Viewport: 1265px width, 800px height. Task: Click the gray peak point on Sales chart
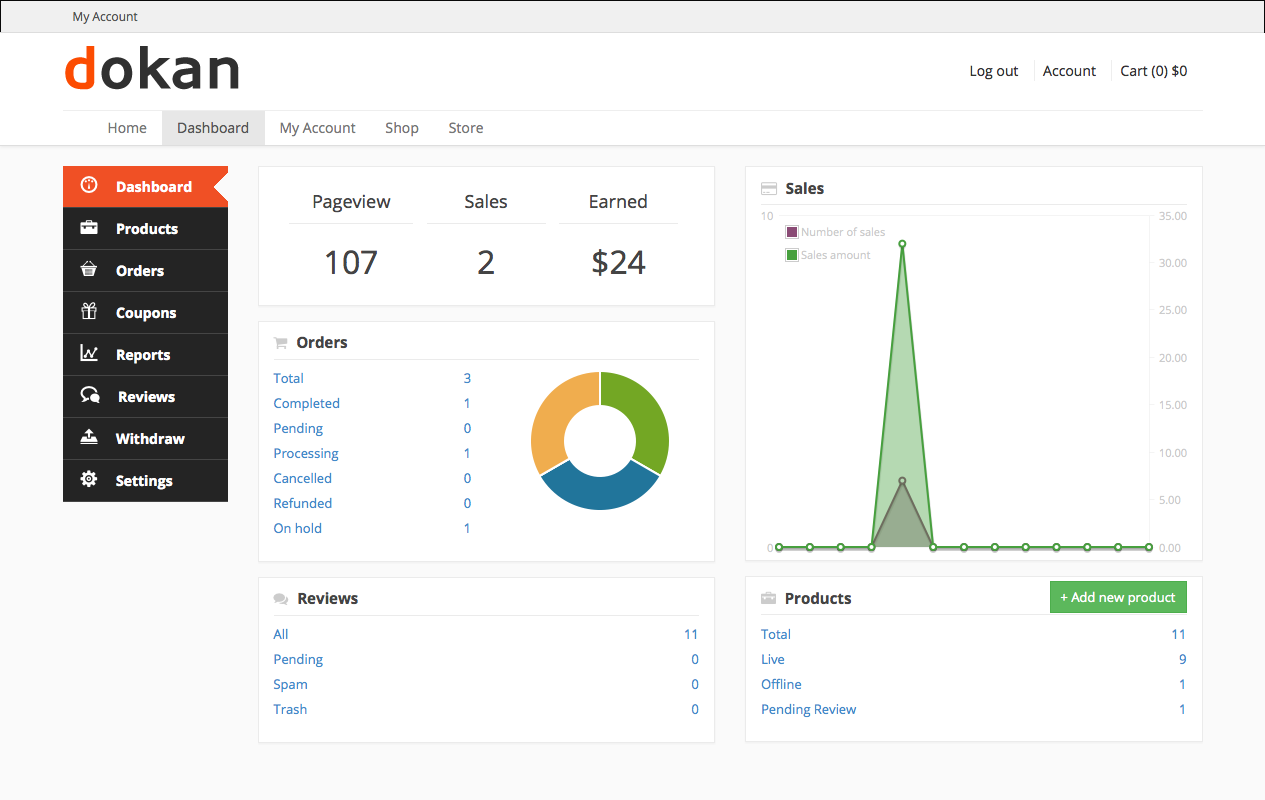tap(902, 481)
